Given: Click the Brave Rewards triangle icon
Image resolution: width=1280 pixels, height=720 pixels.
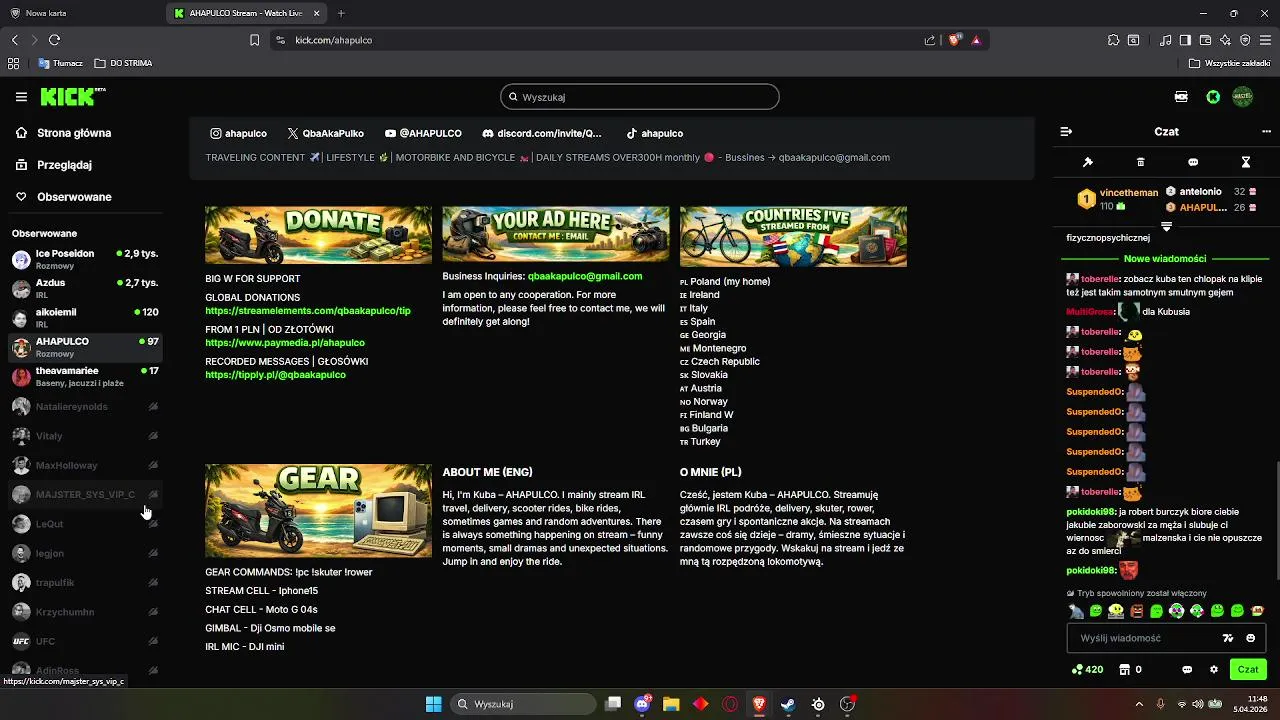Looking at the screenshot, I should (976, 40).
